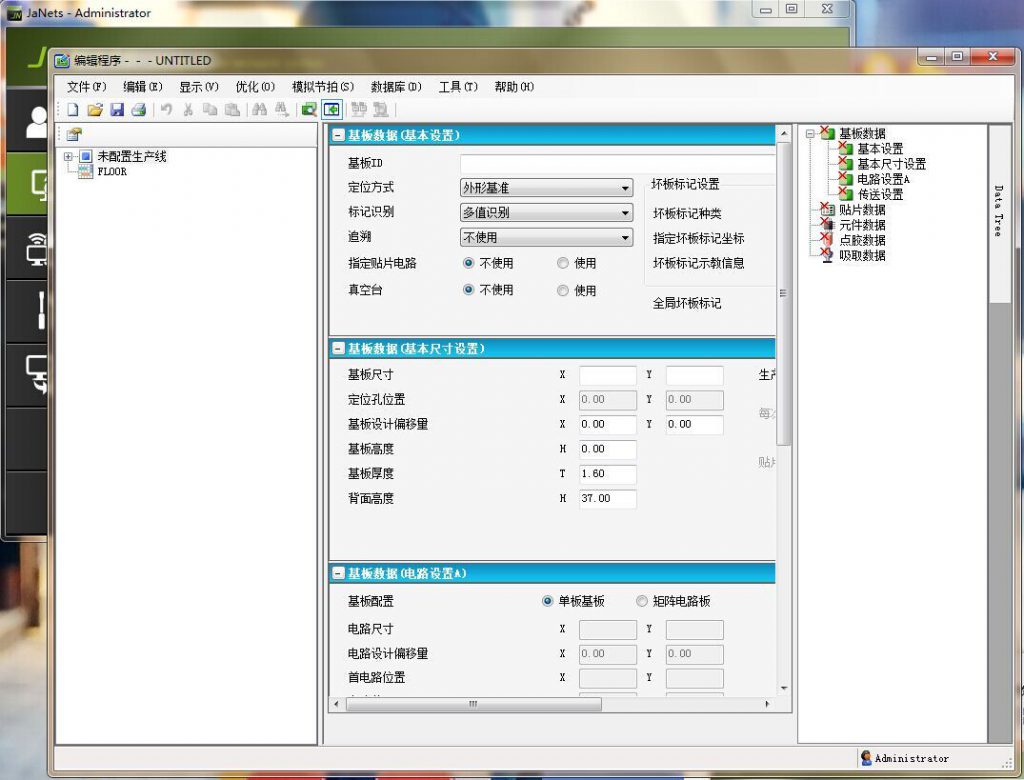
Task: Click Administrator in the status bar
Action: pos(911,758)
